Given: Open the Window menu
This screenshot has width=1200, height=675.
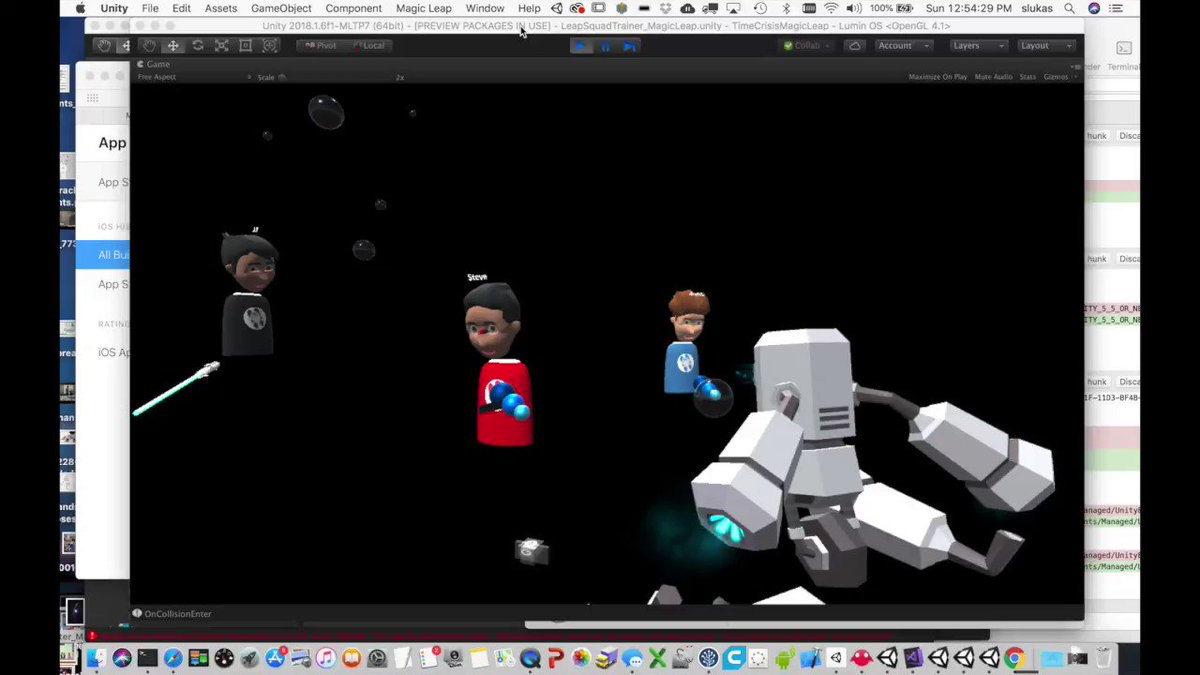Looking at the screenshot, I should (485, 8).
